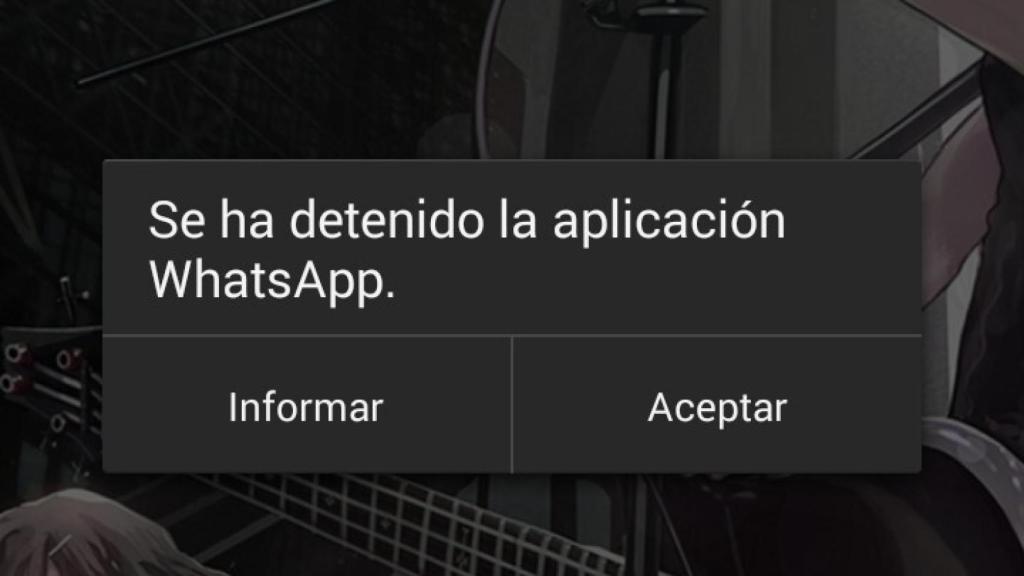Click the crash message text in dialog
The height and width of the screenshot is (576, 1024).
(x=467, y=250)
